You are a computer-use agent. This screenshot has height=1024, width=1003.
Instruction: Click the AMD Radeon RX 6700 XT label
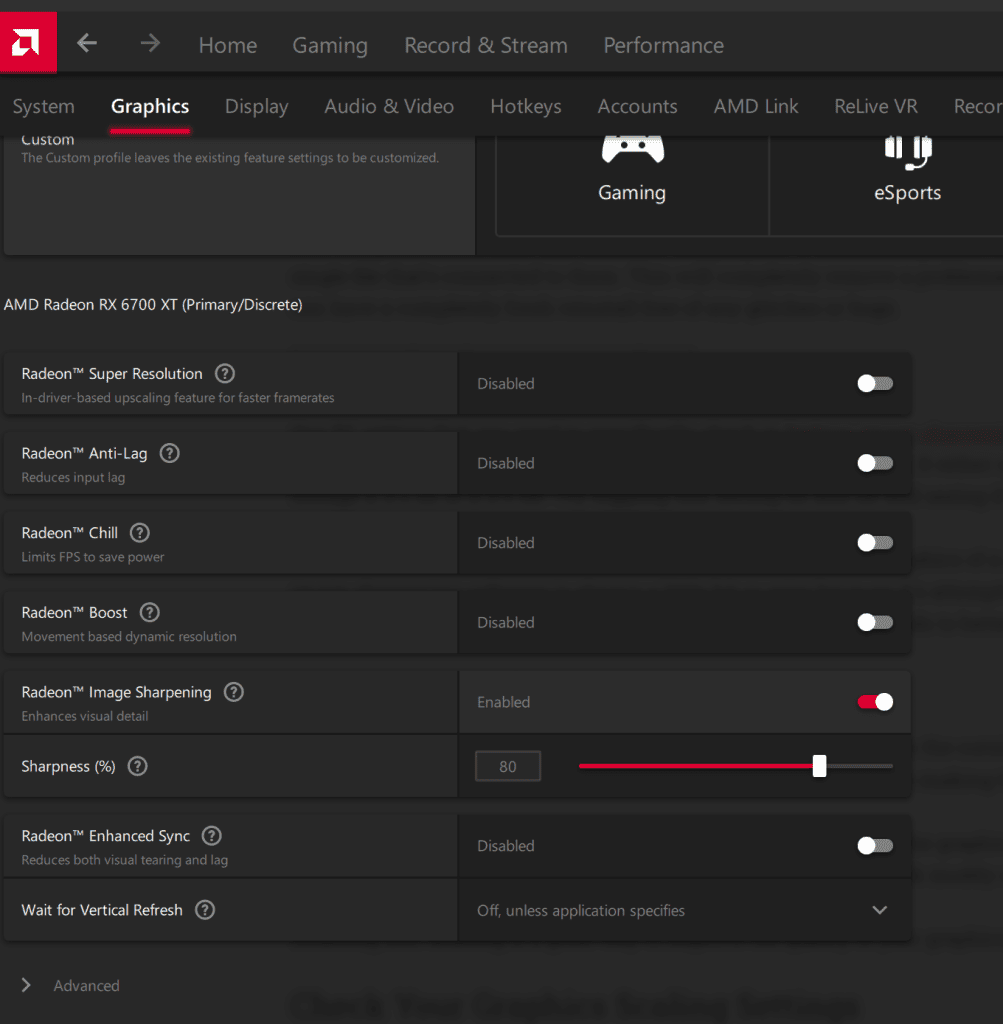point(153,305)
